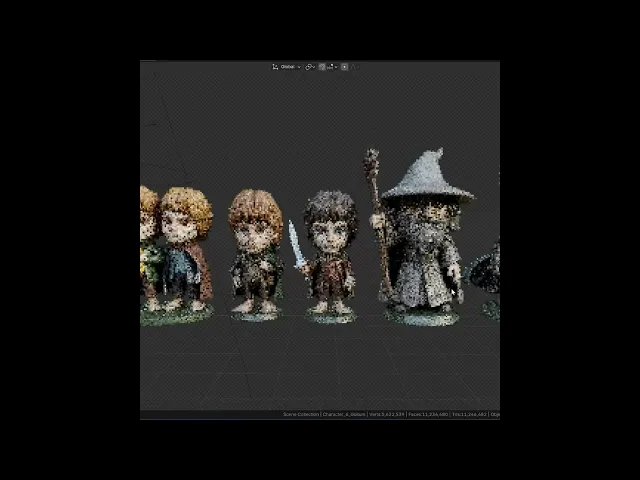Image resolution: width=640 pixels, height=480 pixels.
Task: Open the snapping options dropdown
Action: tap(332, 67)
